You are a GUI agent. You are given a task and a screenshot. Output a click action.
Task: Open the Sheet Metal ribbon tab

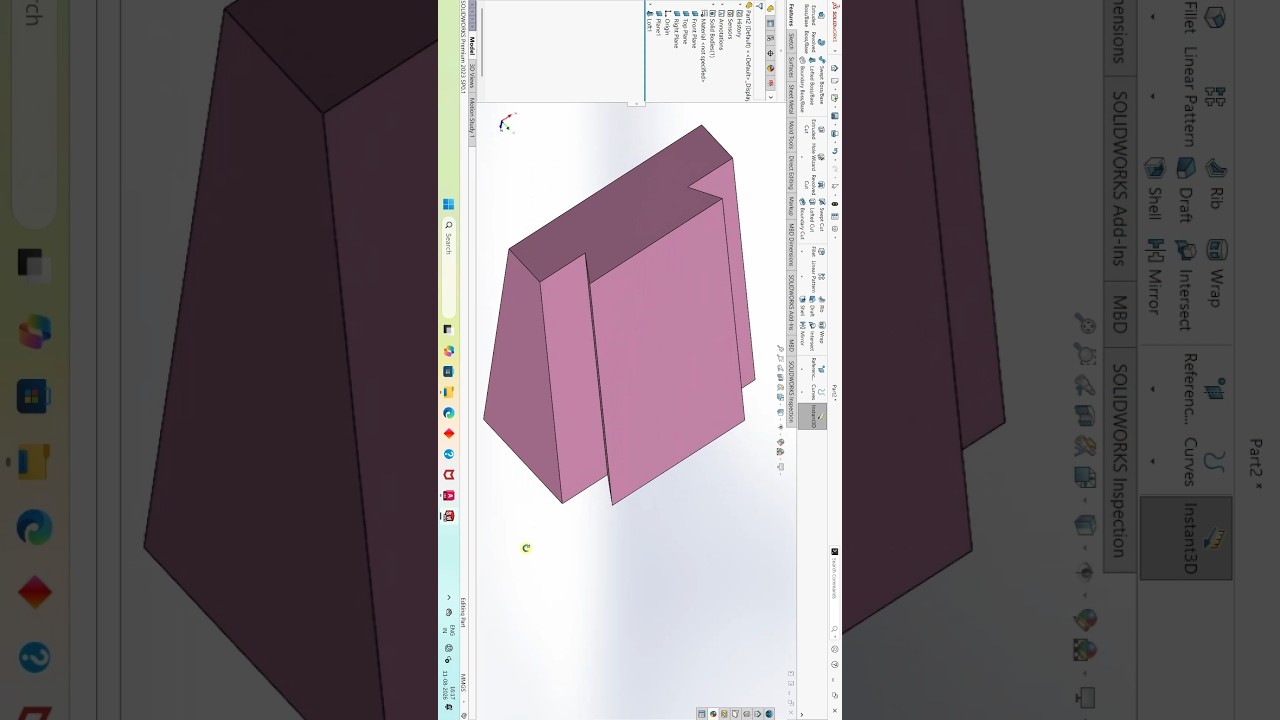(790, 99)
